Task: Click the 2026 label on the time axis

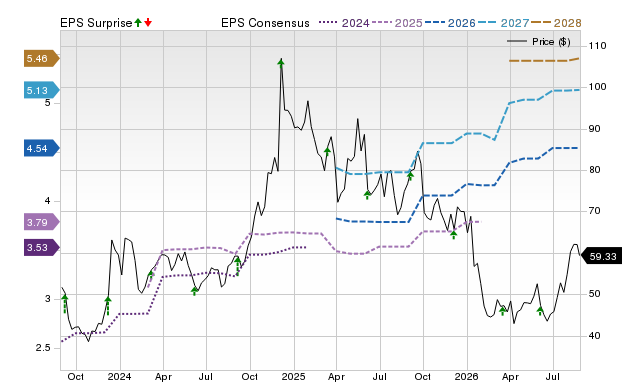Action: pos(467,376)
